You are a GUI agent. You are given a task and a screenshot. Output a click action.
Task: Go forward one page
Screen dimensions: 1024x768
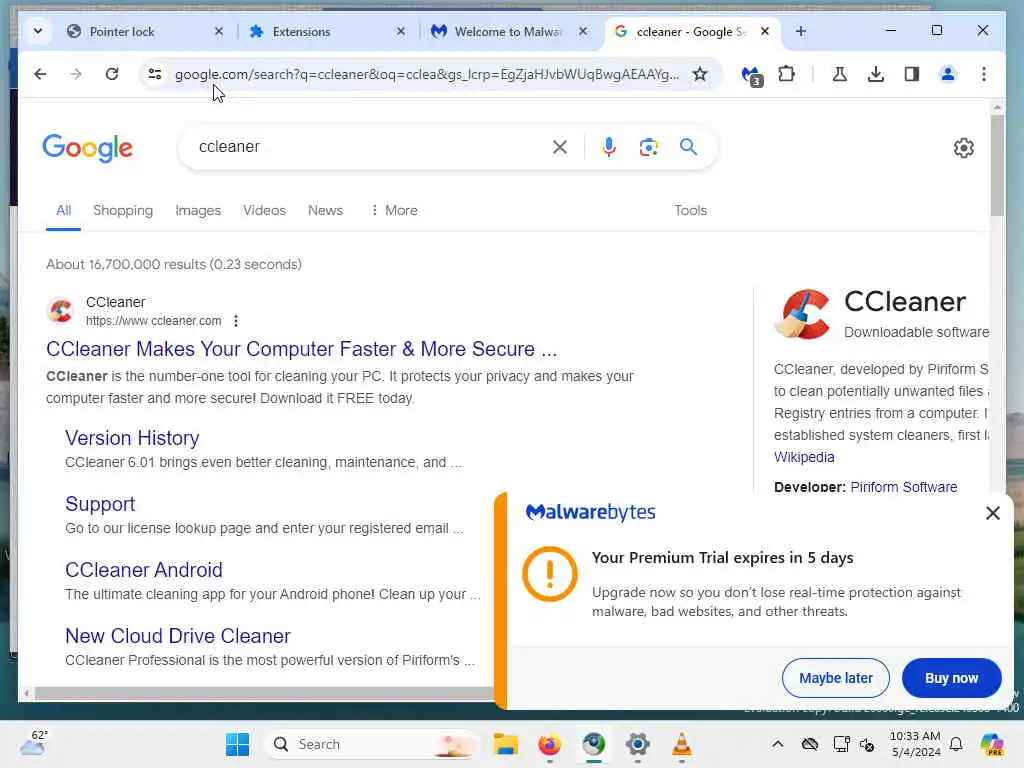pyautogui.click(x=76, y=74)
